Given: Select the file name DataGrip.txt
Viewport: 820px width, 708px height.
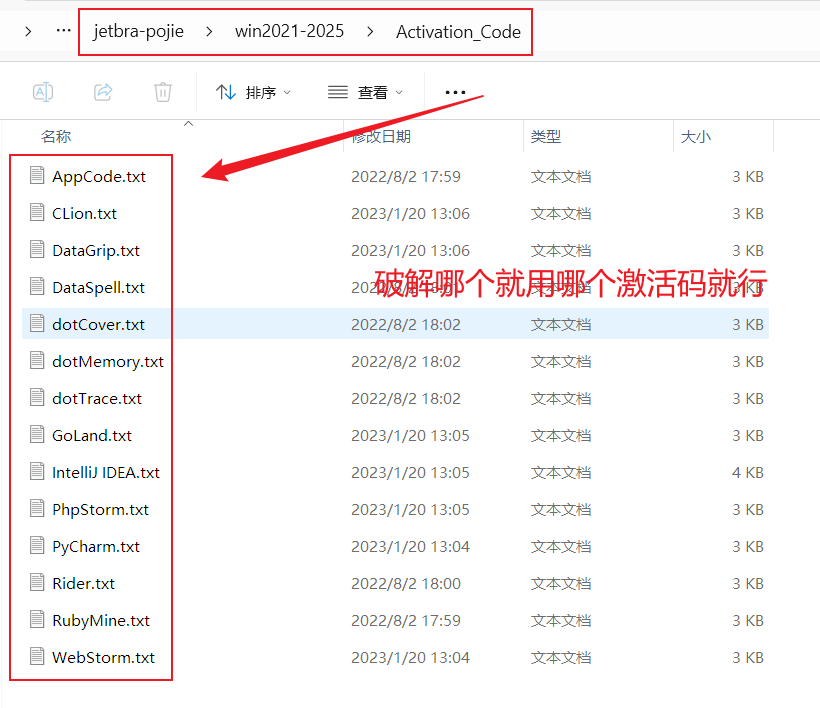Looking at the screenshot, I should point(96,251).
